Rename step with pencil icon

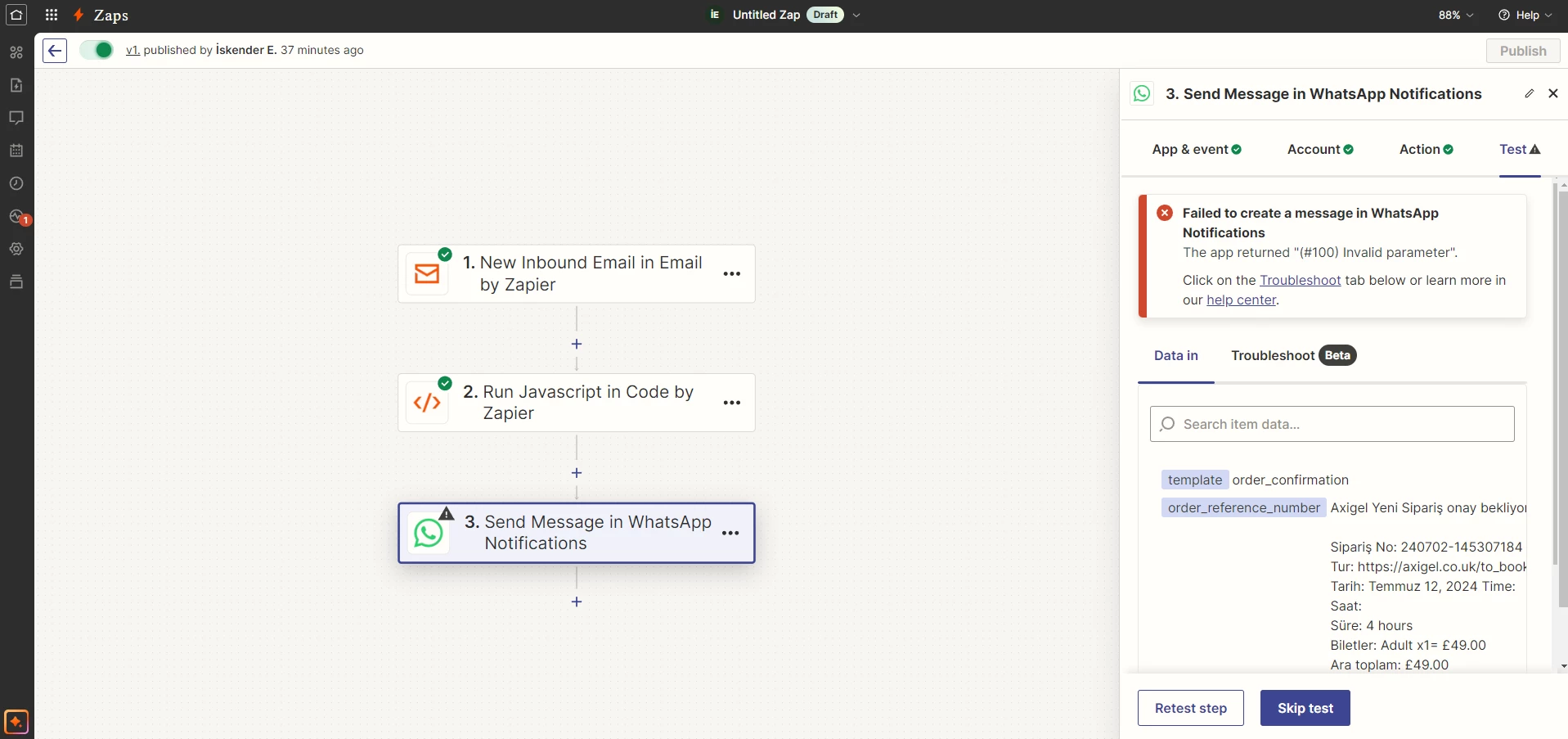tap(1529, 93)
